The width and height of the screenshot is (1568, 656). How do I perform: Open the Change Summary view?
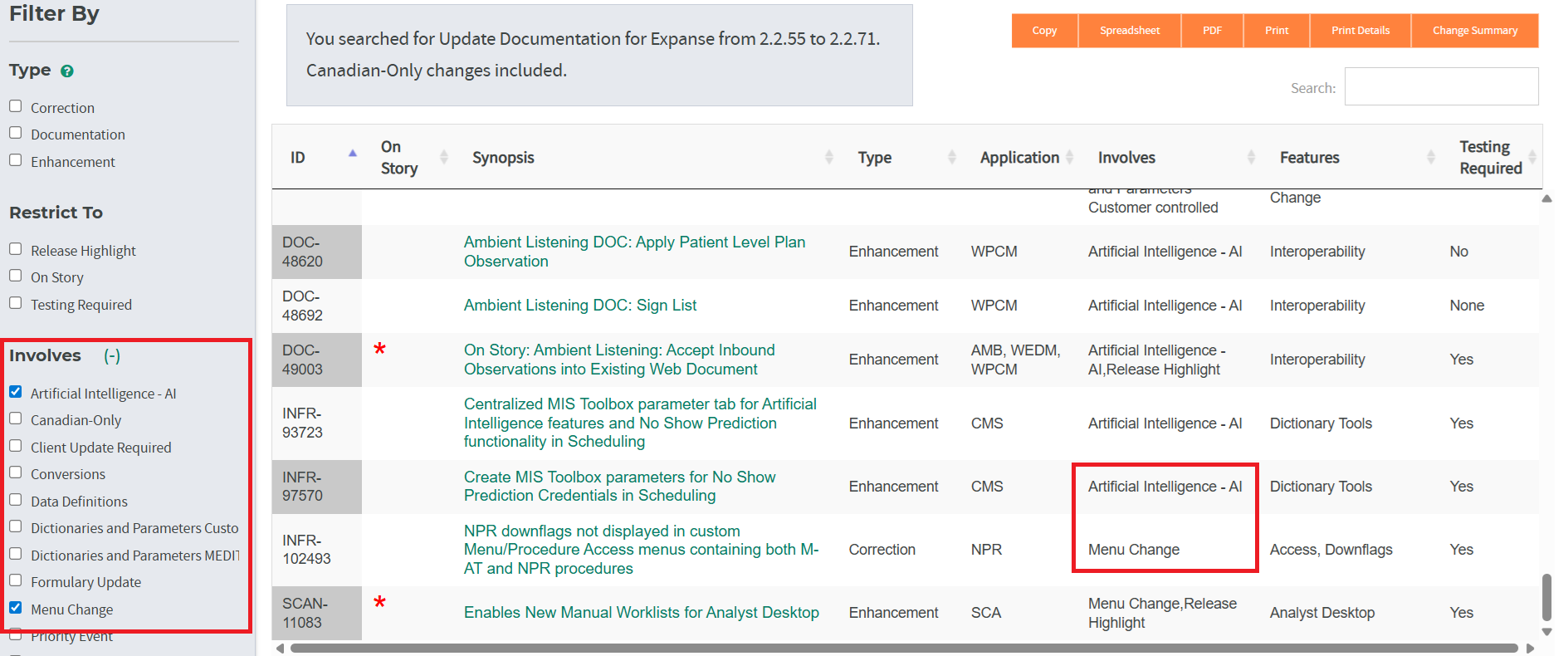(x=1474, y=31)
